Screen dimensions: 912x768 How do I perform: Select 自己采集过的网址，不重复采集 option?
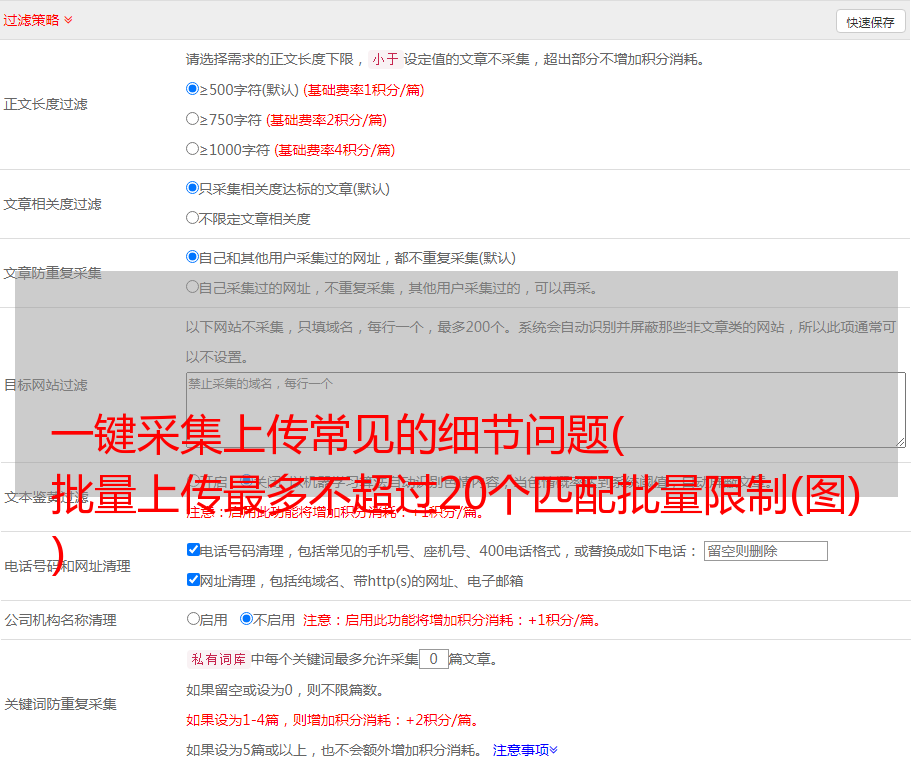(x=193, y=287)
